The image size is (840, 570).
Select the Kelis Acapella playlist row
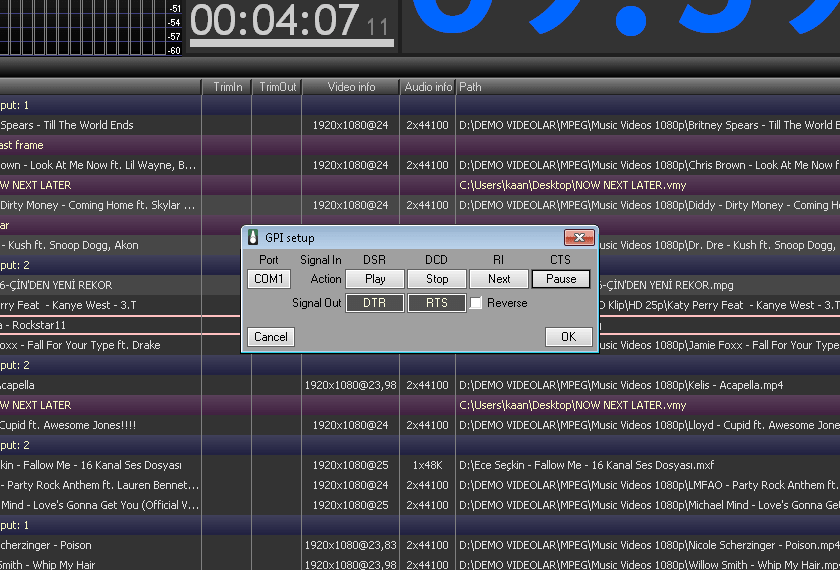100,385
